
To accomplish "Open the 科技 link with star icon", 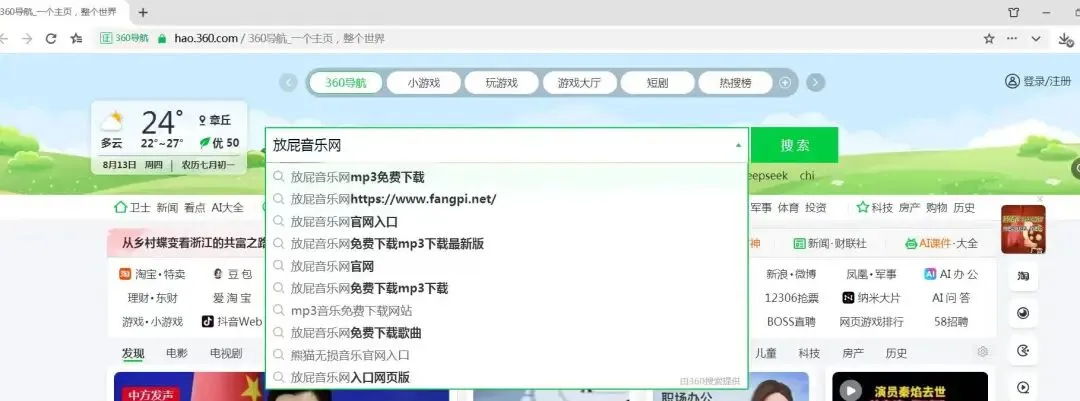I will coord(875,207).
